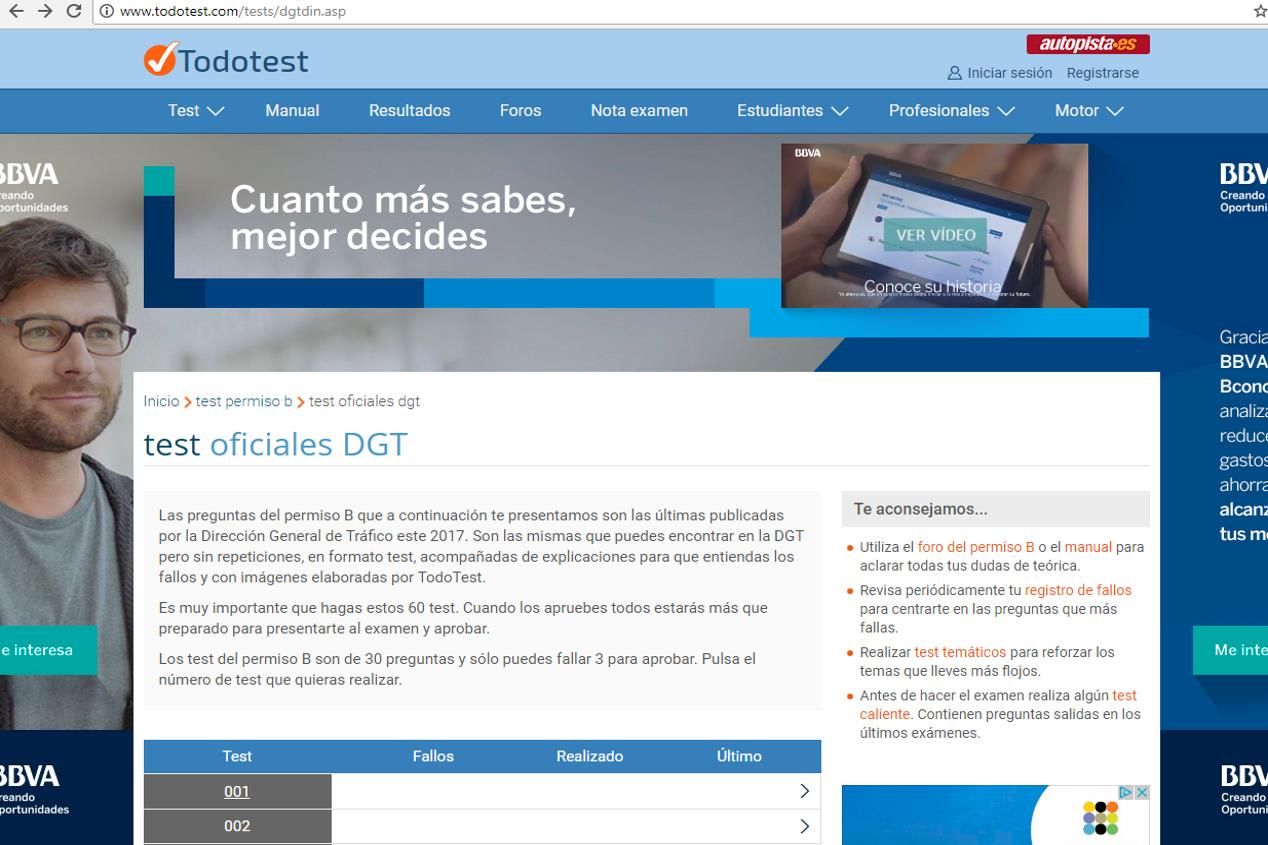Click the AdChoices triangle icon on ad
The height and width of the screenshot is (845, 1268).
point(1125,792)
